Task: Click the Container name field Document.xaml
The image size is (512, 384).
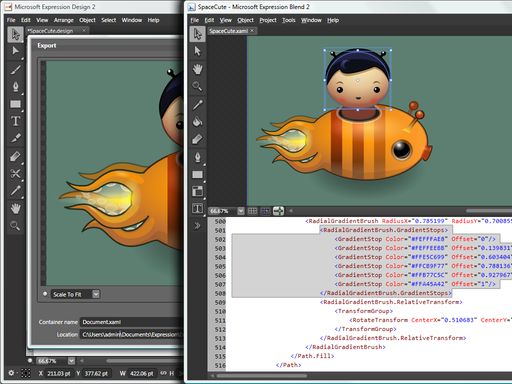Action: 131,322
